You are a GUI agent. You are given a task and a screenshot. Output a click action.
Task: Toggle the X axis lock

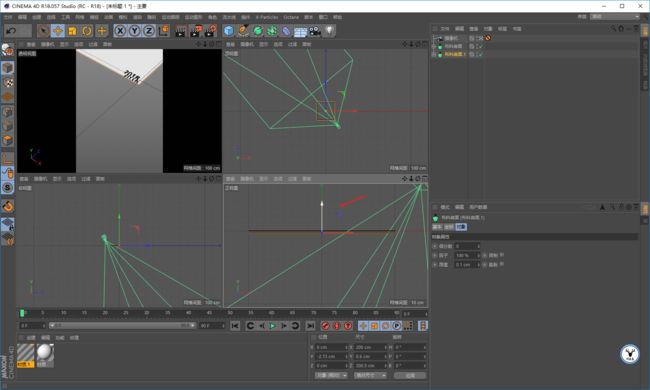120,31
